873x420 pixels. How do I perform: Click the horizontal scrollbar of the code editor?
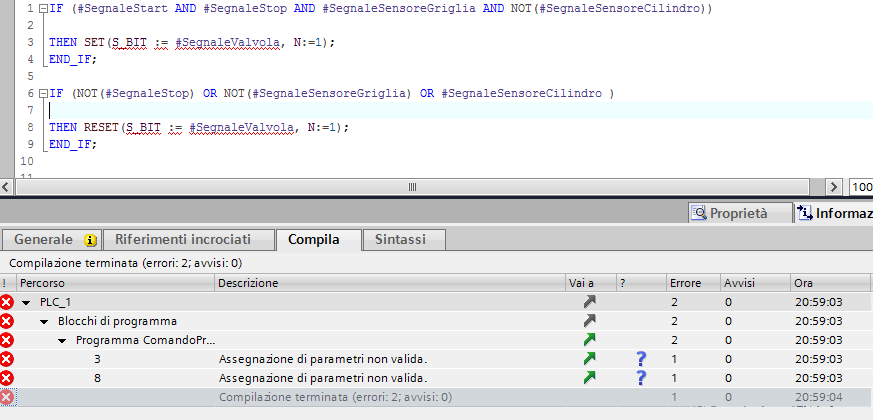tap(411, 187)
